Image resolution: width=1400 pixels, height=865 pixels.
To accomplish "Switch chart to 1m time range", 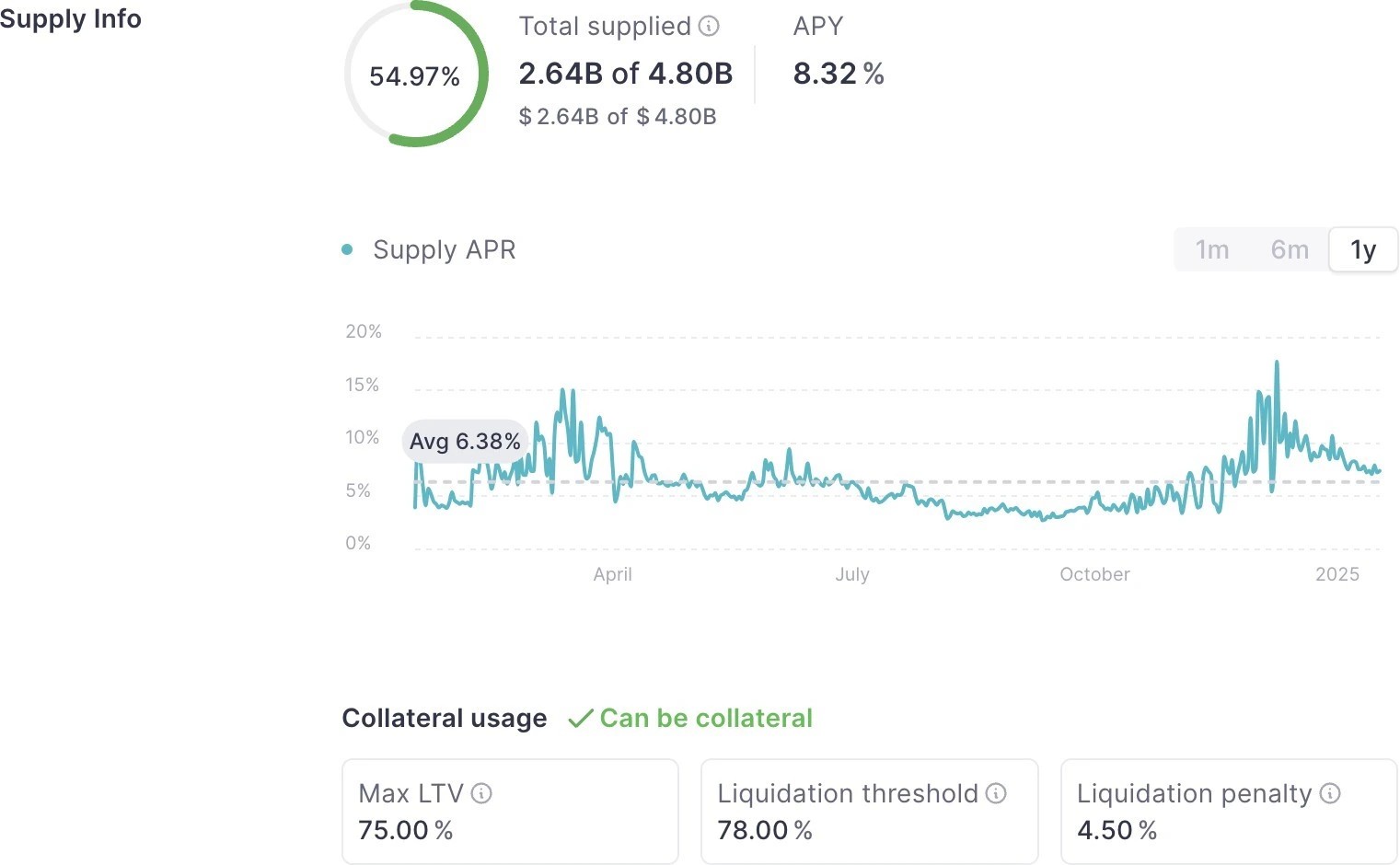I will coord(1211,249).
